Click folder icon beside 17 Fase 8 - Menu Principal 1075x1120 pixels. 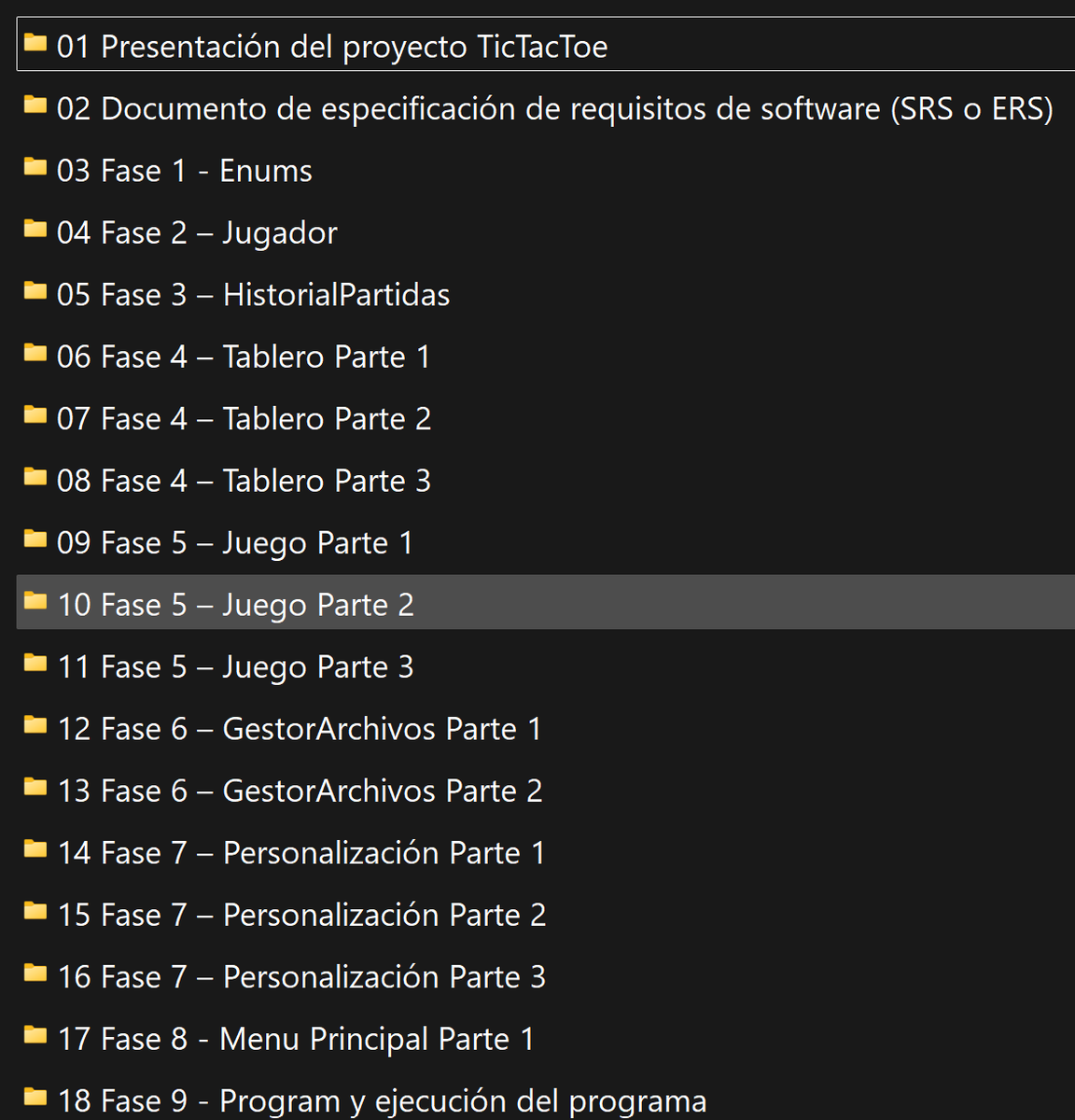[35, 1035]
